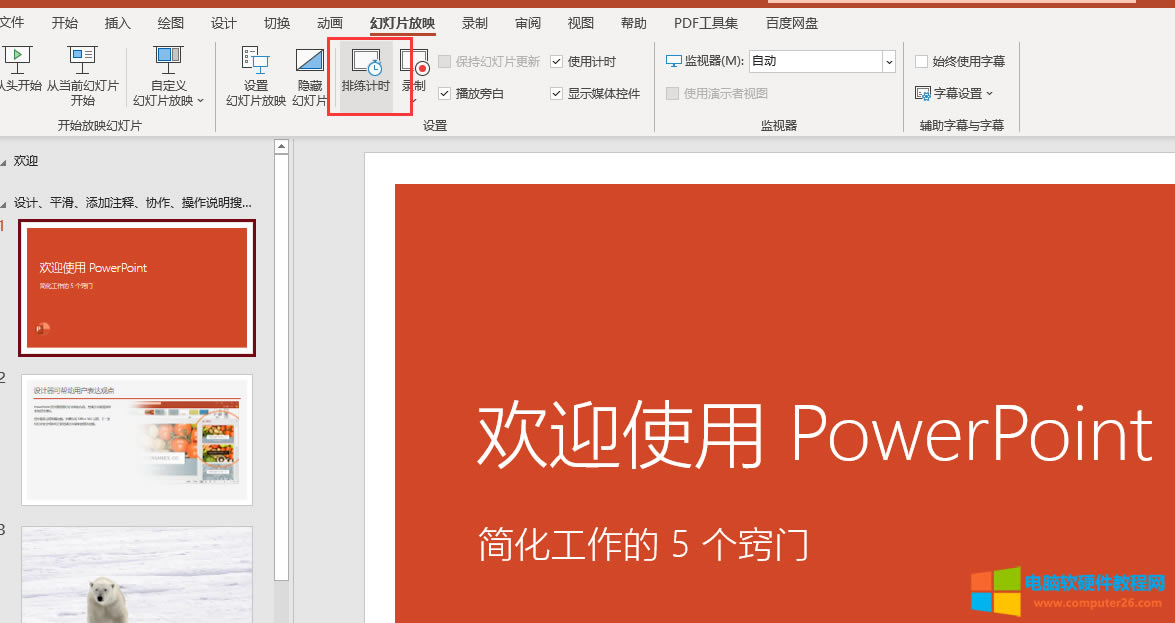Open the Design (设计) ribbon tab

(x=224, y=23)
